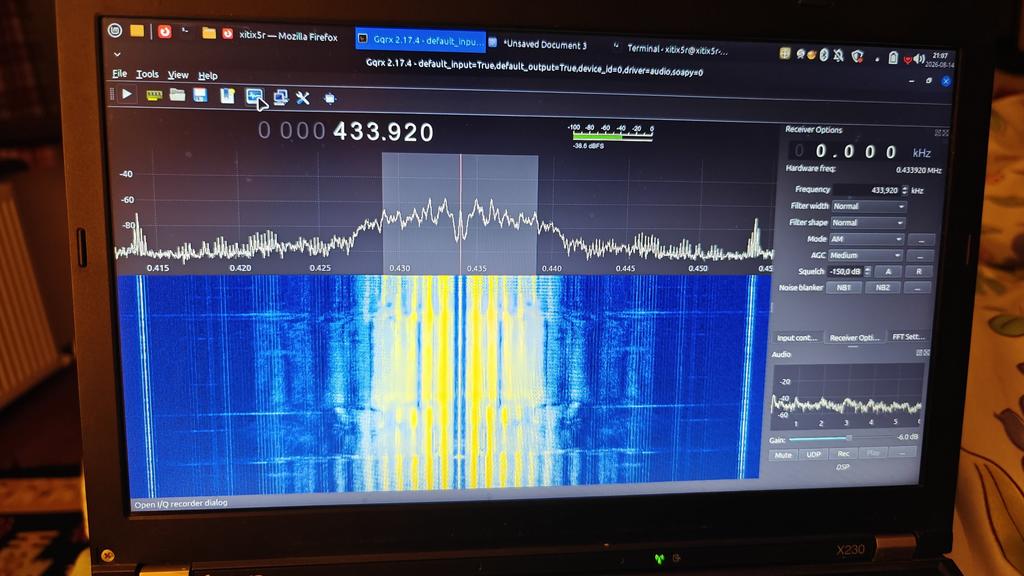Open the I/O devices configuration icon
Screen dimensions: 1024x576
click(x=154, y=96)
